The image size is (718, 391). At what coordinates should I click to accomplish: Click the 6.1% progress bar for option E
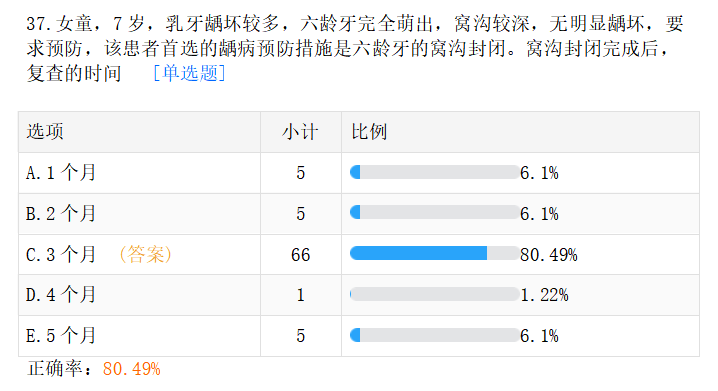pyautogui.click(x=435, y=335)
